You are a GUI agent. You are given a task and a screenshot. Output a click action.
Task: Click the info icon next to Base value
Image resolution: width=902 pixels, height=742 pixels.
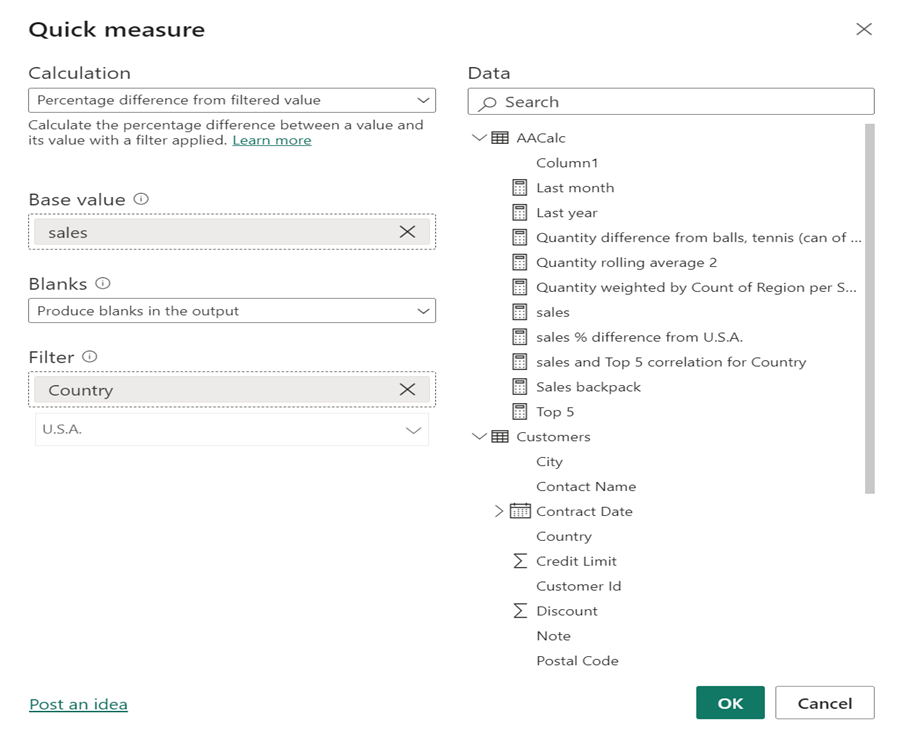pos(141,199)
